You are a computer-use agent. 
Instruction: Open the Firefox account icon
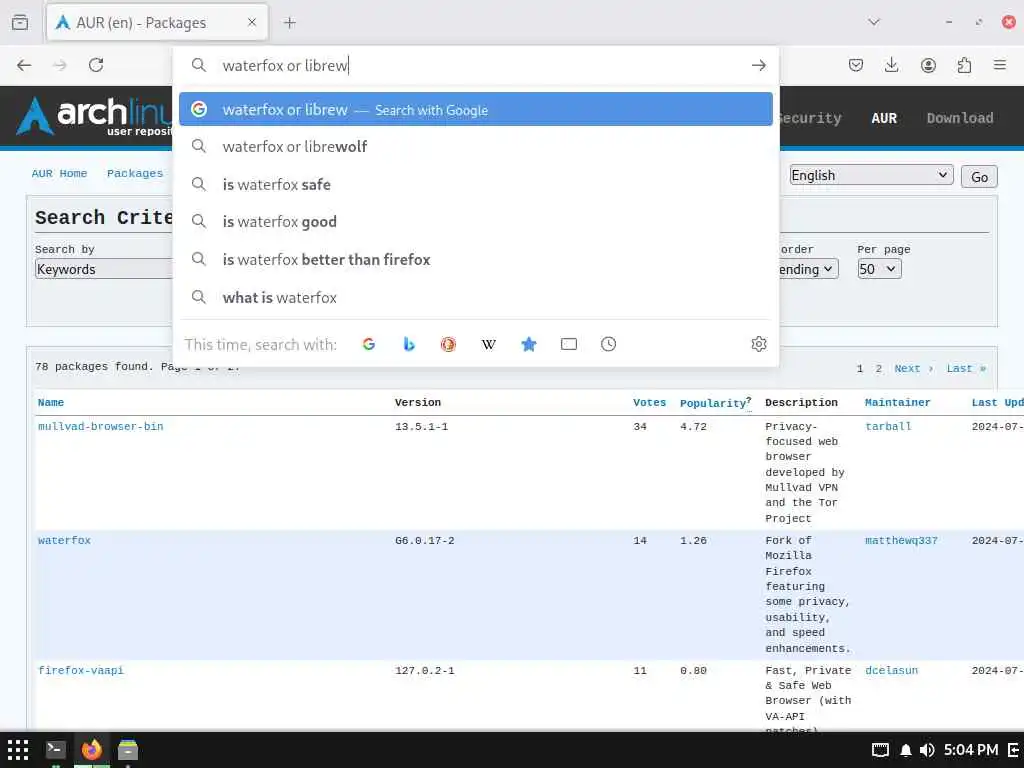928,65
